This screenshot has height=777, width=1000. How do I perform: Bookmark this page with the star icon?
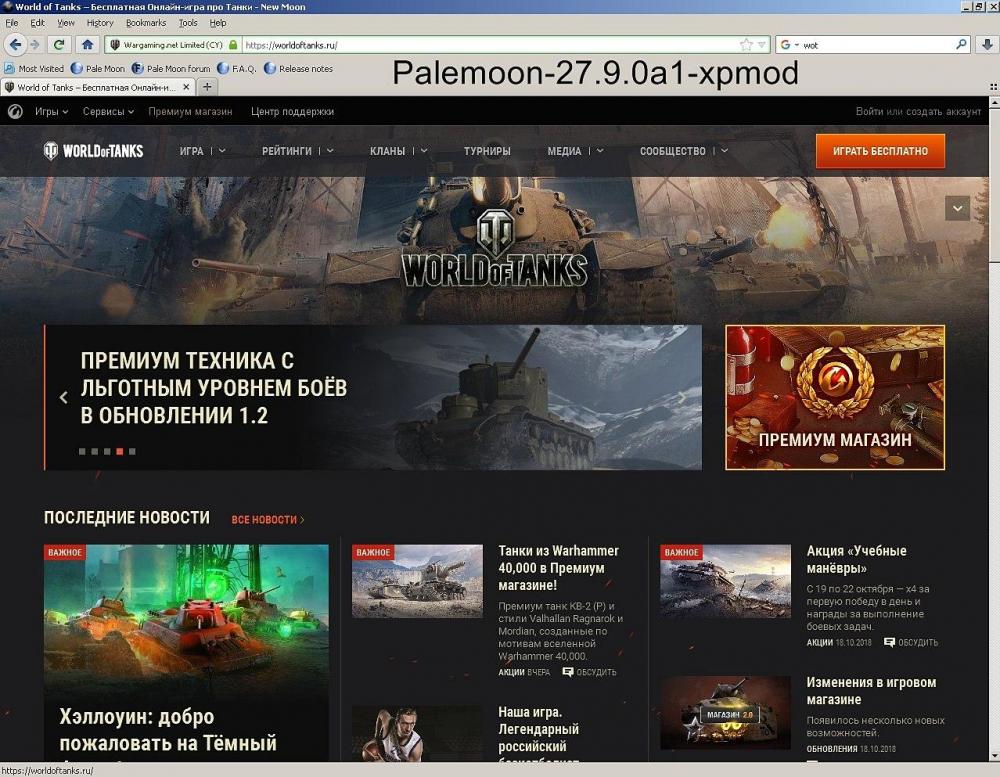745,45
